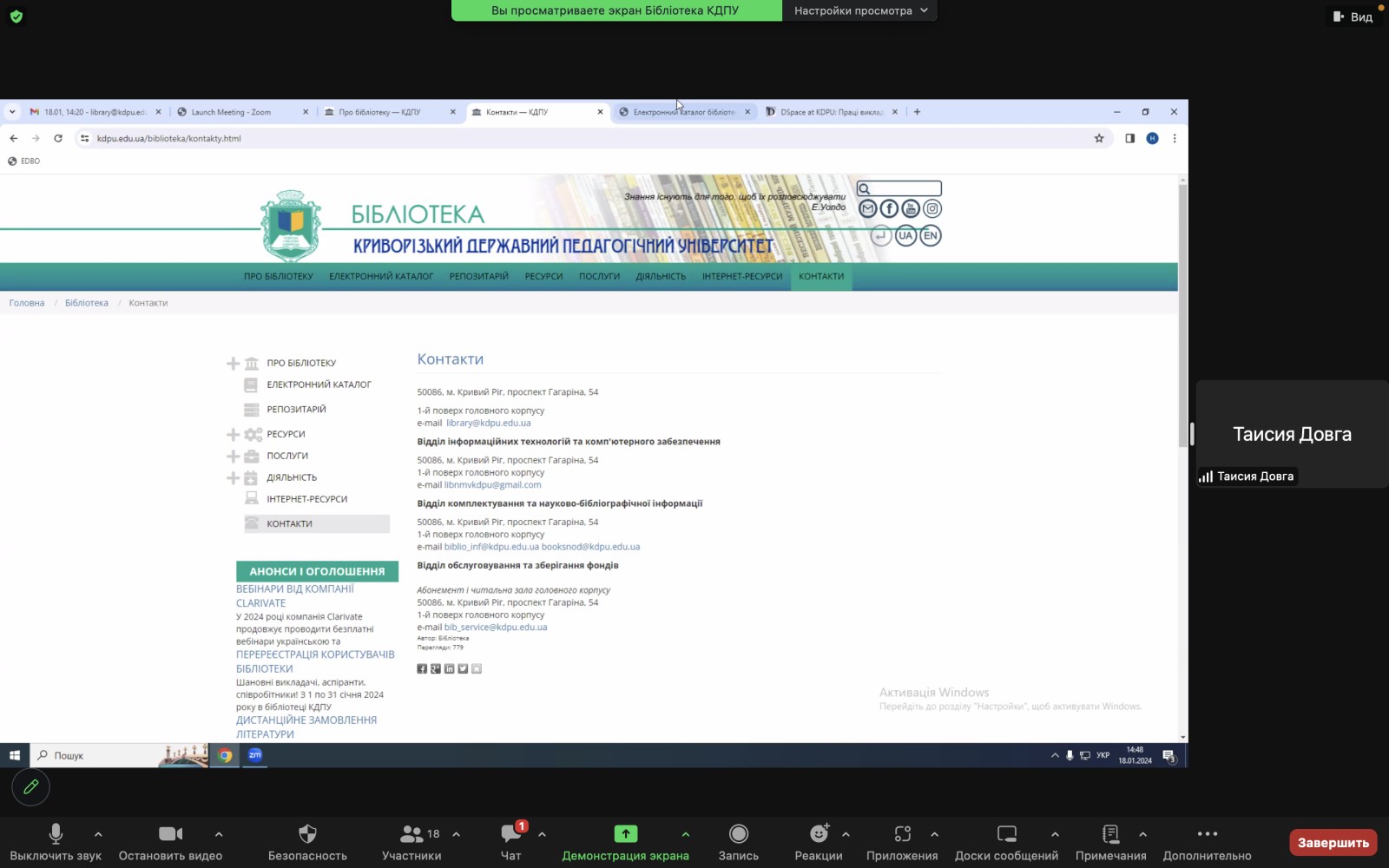Open Notes in Zoom toolbar
This screenshot has height=868, width=1389.
tap(1111, 842)
